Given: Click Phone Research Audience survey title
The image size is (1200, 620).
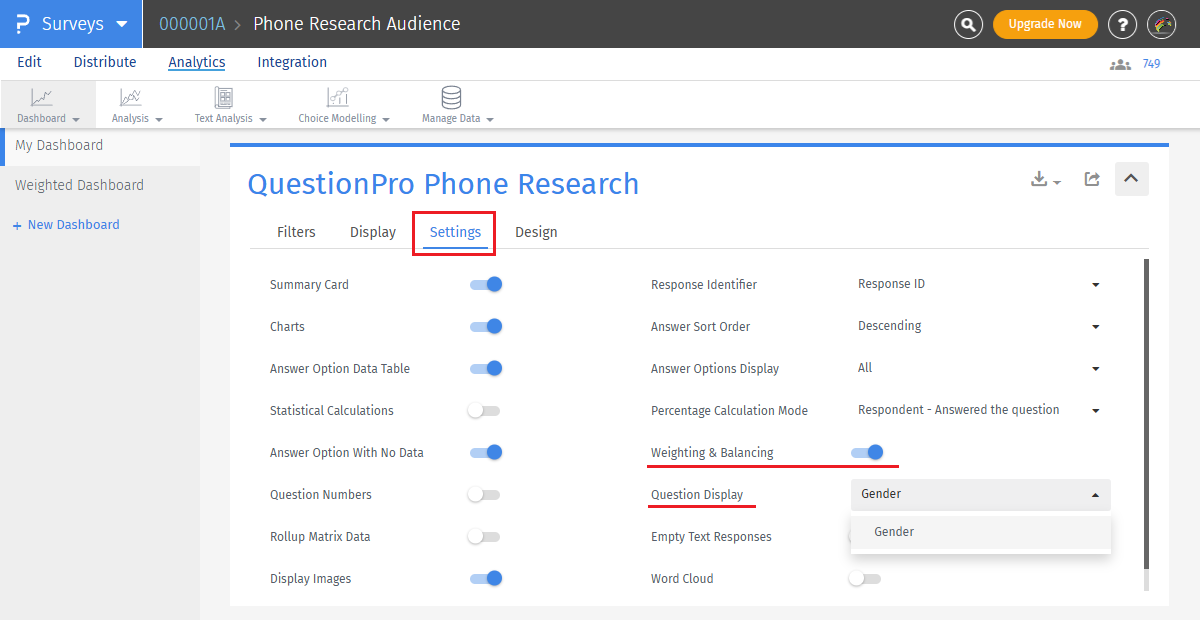Looking at the screenshot, I should [357, 24].
